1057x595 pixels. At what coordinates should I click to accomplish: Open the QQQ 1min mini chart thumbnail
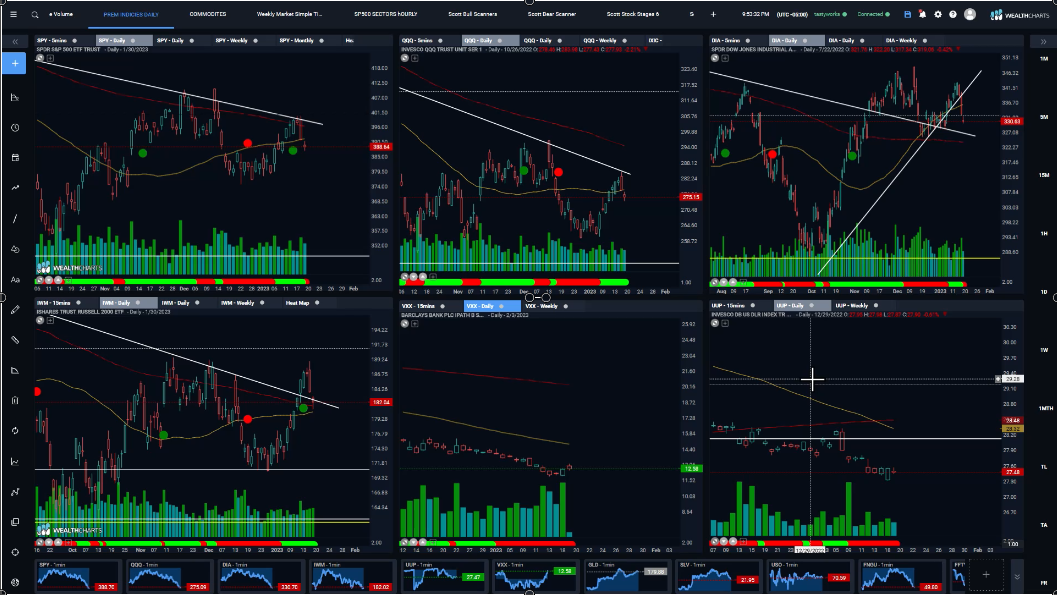click(169, 577)
